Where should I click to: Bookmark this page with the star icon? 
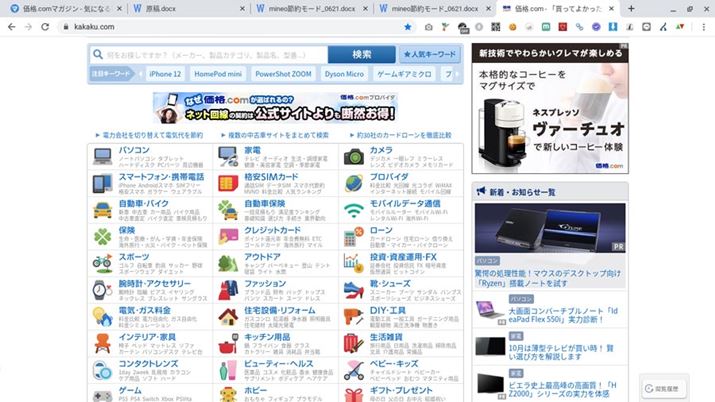pos(408,27)
